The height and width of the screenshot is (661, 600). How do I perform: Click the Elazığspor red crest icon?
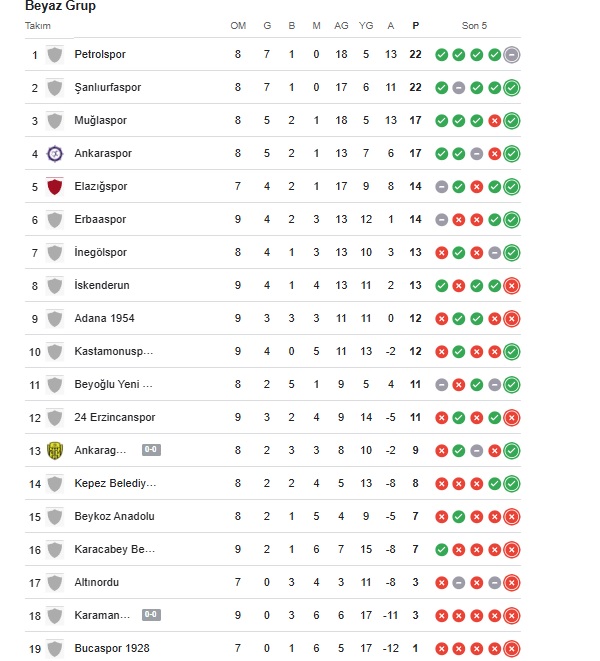tap(54, 186)
